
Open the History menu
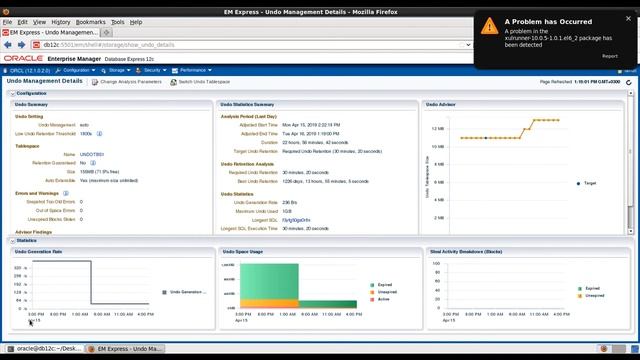[x=61, y=22]
